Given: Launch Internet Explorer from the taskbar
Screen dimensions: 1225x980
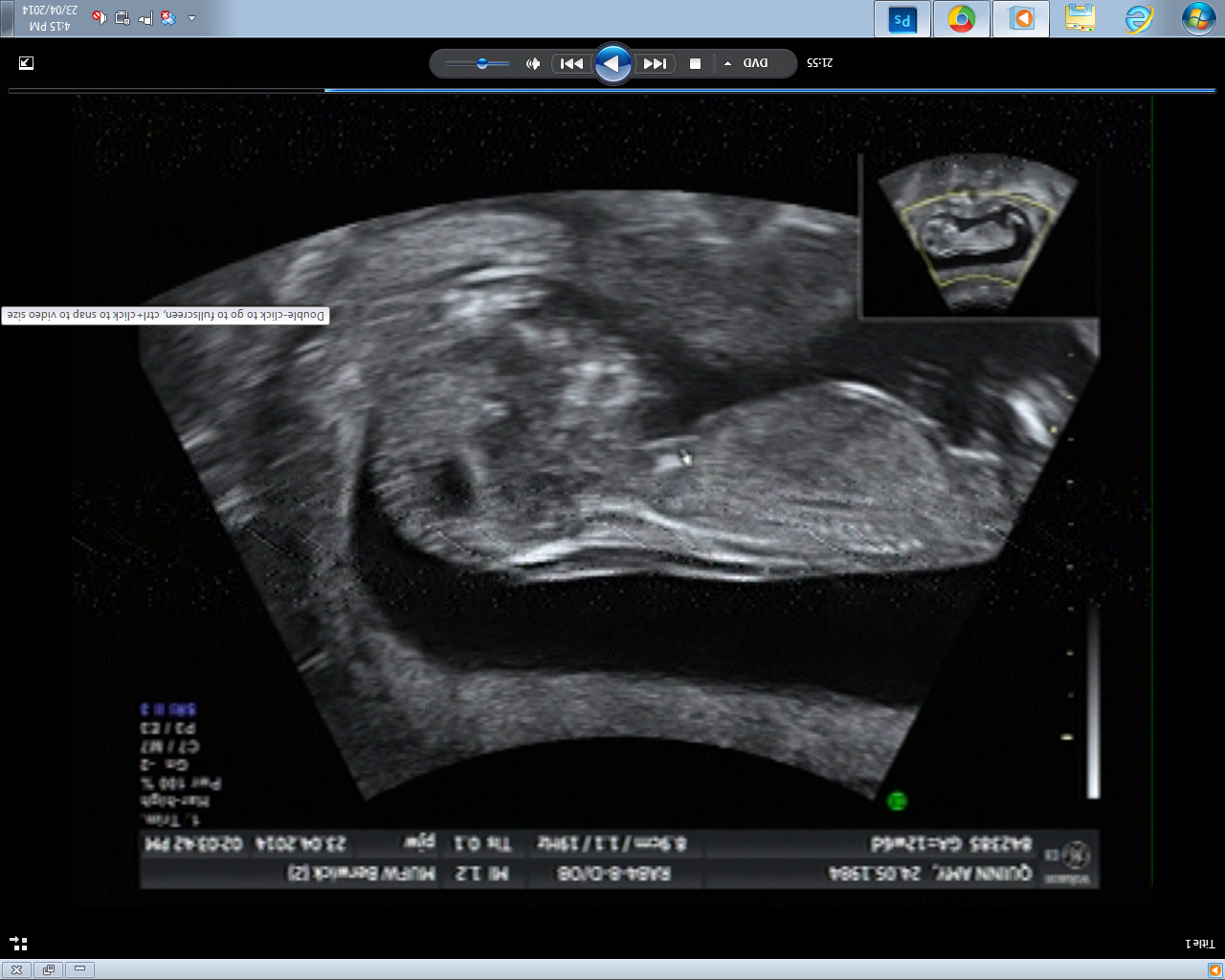Looking at the screenshot, I should click(1139, 19).
